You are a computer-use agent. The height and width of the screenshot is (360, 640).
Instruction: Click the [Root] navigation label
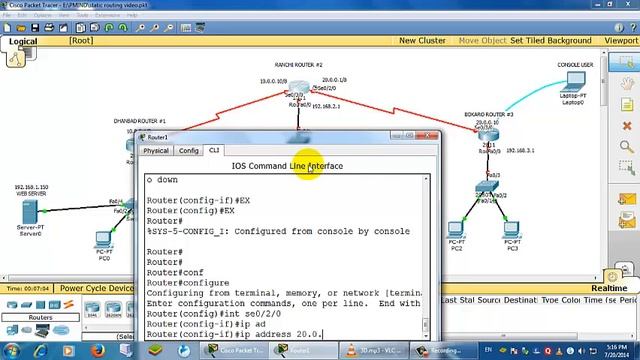click(81, 40)
